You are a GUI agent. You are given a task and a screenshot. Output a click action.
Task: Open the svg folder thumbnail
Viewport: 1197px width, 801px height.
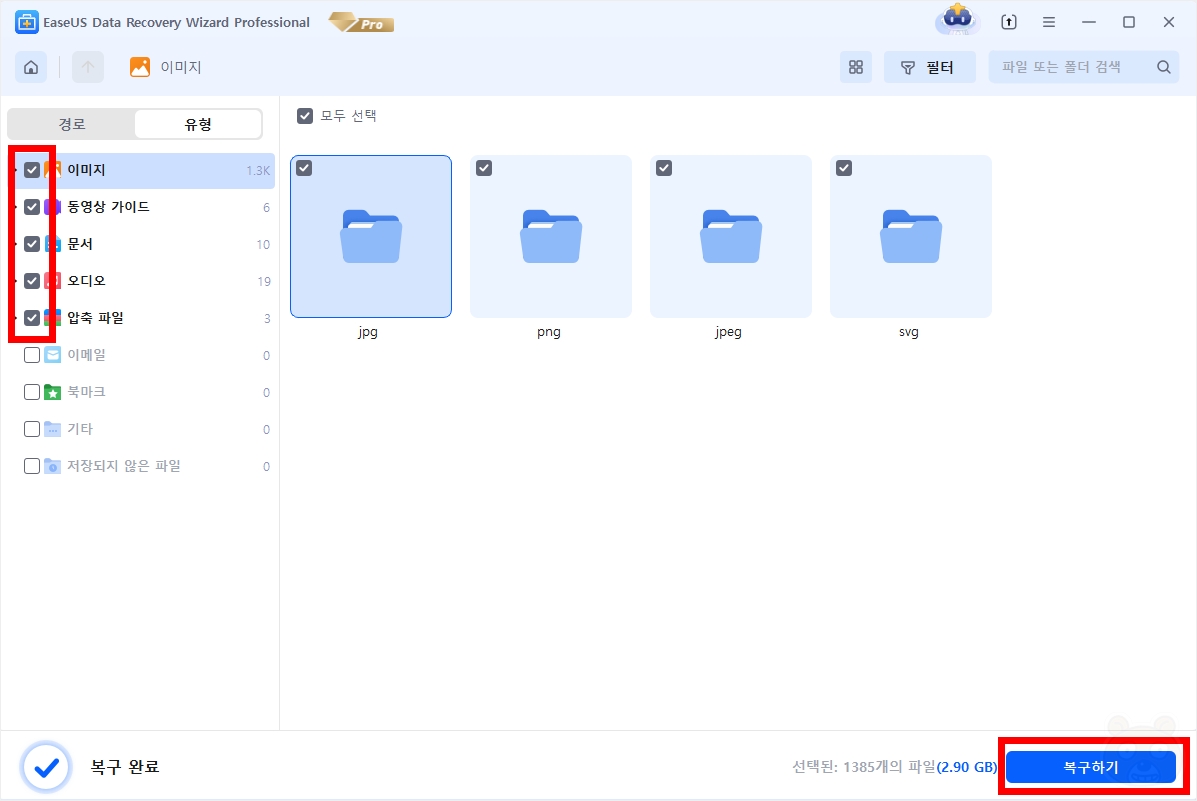(911, 236)
